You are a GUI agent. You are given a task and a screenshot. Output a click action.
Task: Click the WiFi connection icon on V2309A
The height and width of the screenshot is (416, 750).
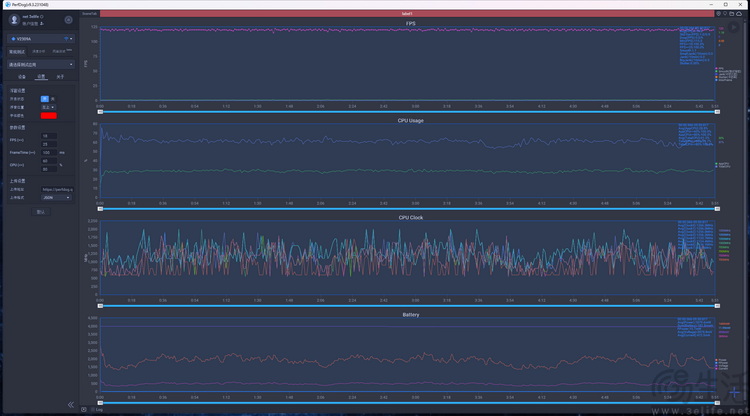66,39
